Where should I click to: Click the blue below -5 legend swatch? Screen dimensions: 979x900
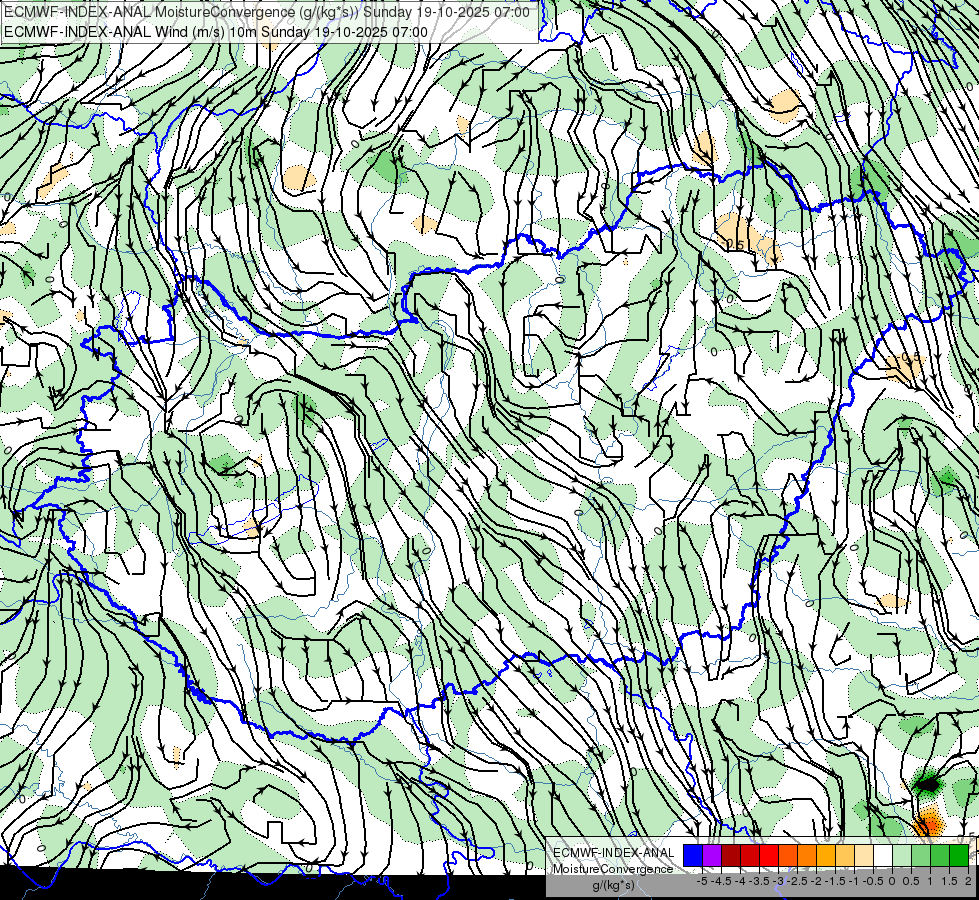coord(693,856)
